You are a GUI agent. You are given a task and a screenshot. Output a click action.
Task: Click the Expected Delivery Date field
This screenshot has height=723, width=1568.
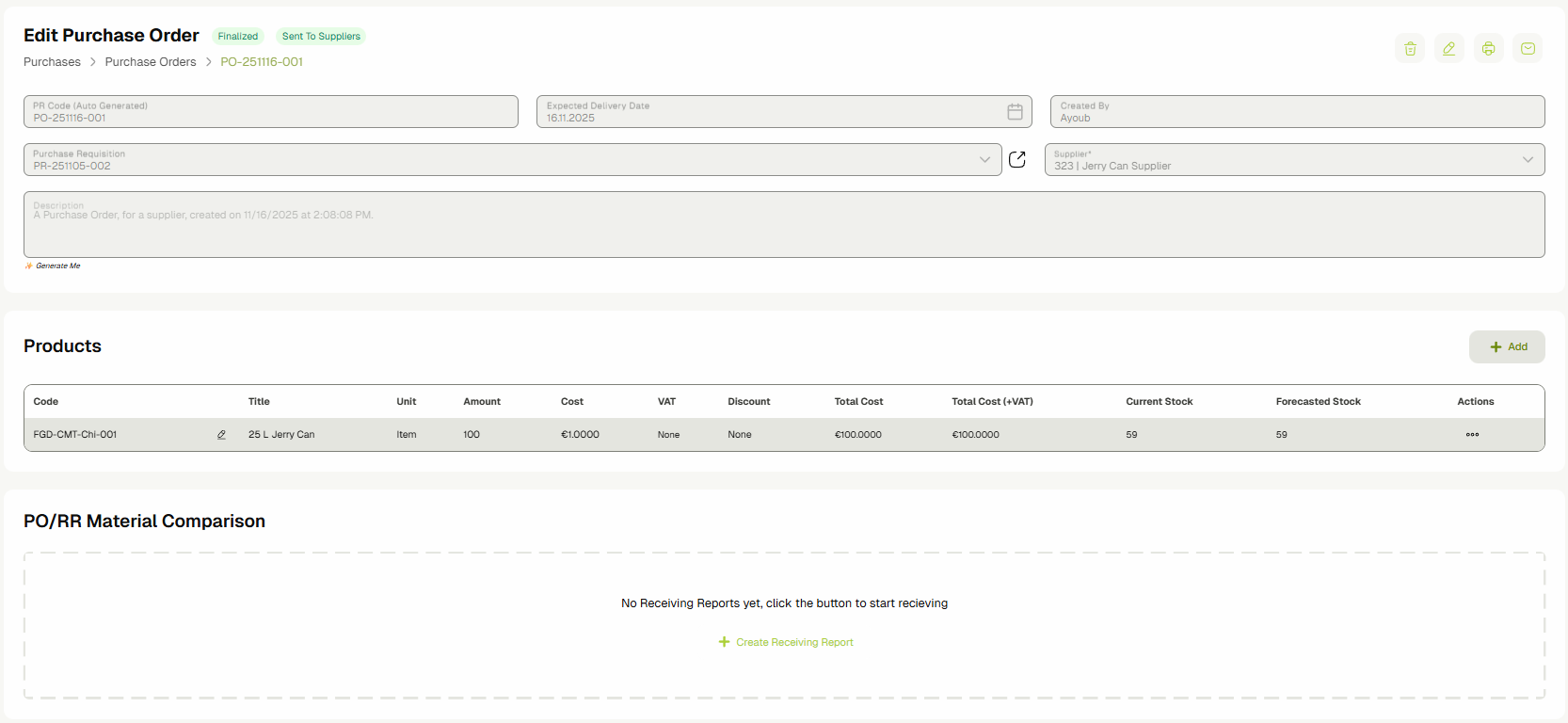pyautogui.click(x=784, y=111)
